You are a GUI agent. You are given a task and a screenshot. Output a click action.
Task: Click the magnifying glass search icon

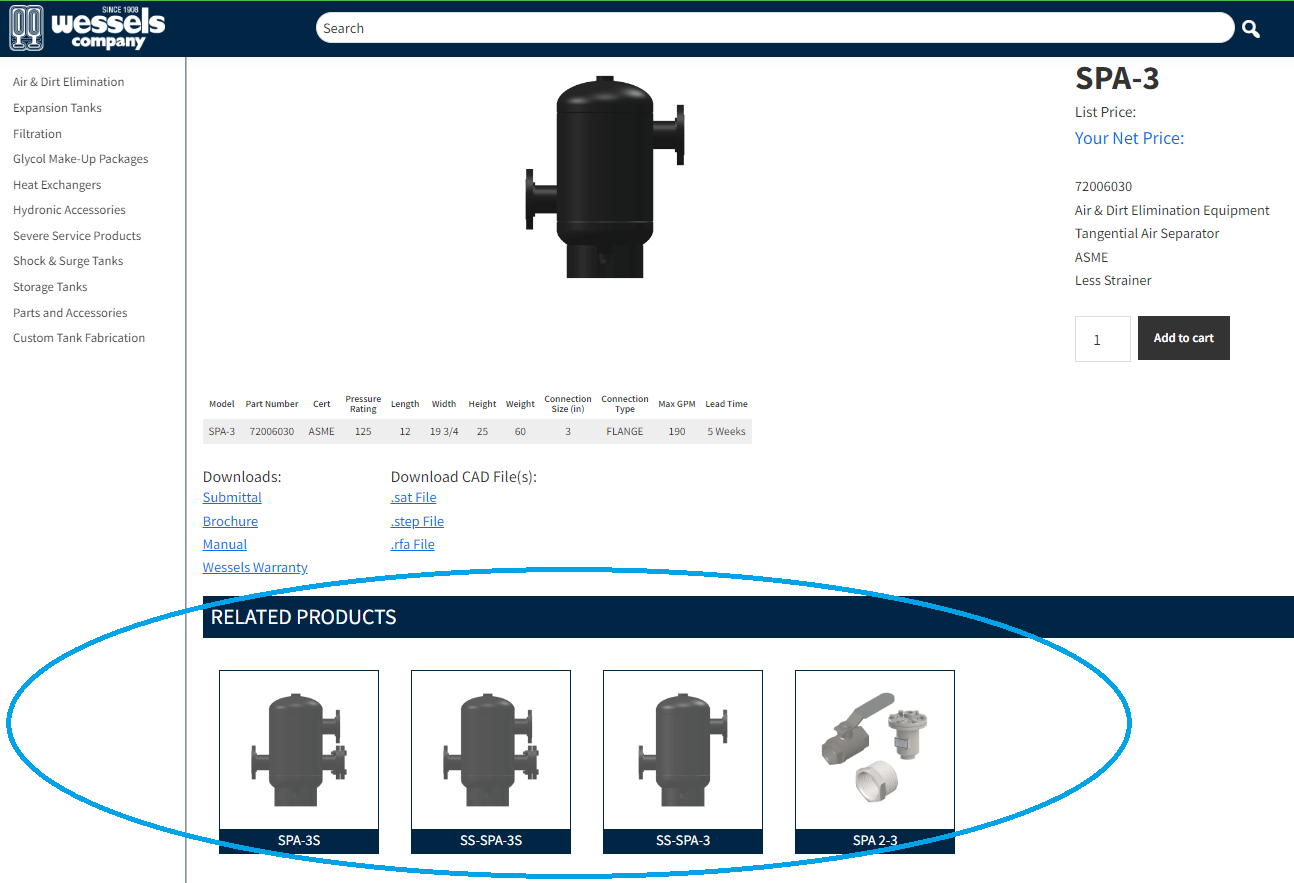coord(1250,29)
